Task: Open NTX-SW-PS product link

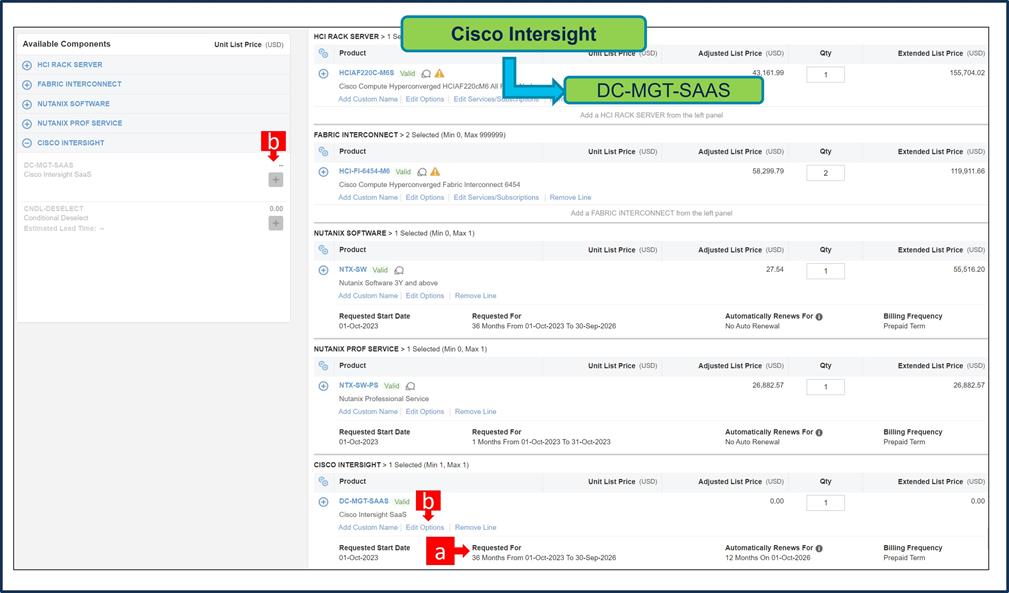Action: 358,386
